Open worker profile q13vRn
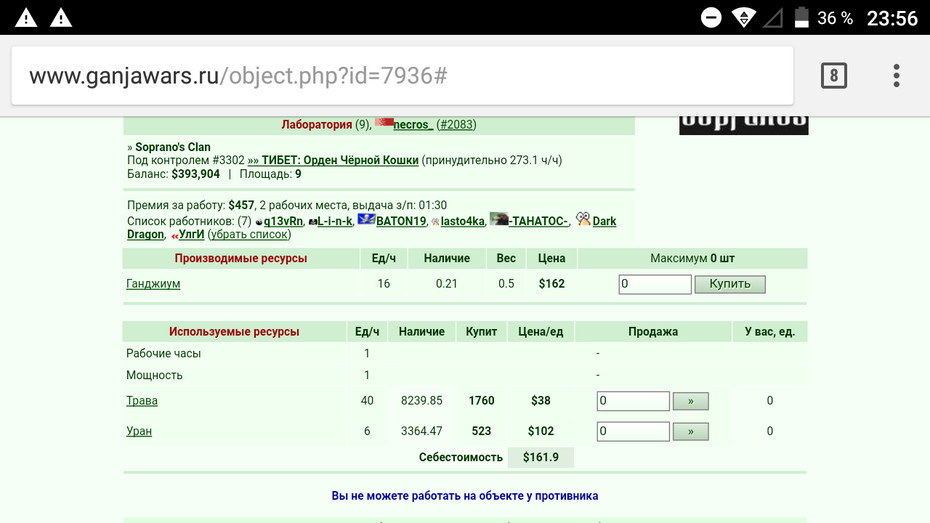Viewport: 930px width, 523px height. click(x=284, y=221)
